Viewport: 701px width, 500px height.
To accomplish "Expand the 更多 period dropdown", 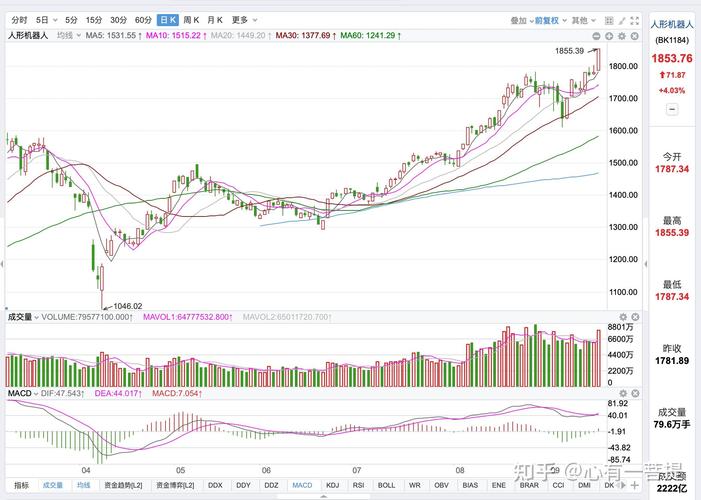I will point(242,19).
